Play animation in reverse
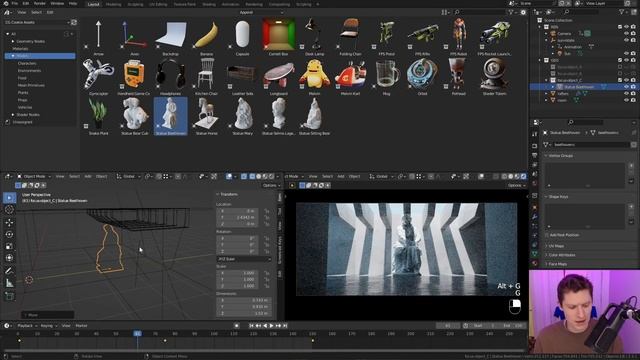The height and width of the screenshot is (360, 640). 265,326
